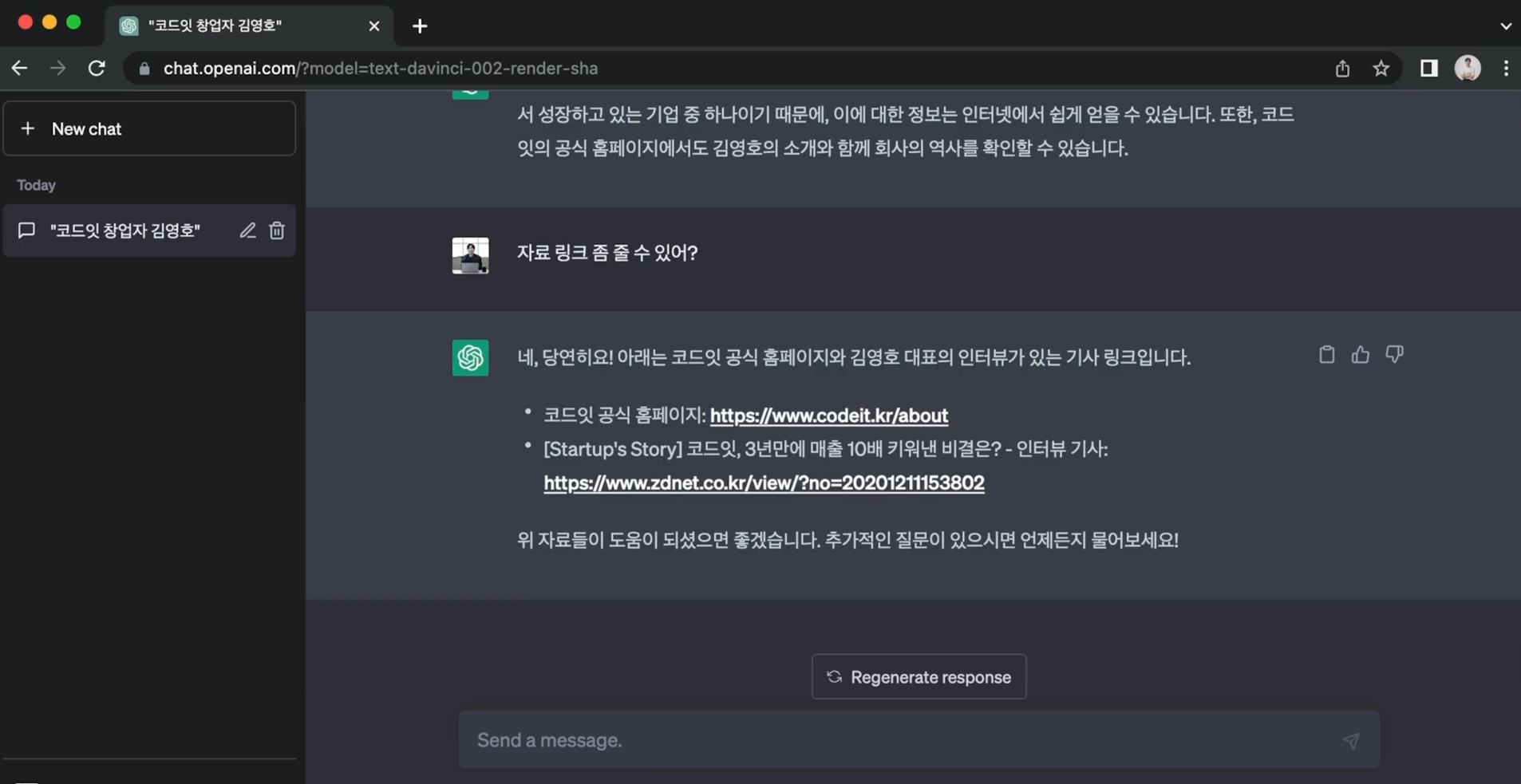Click ChatGPT logo beside the response
1521x784 pixels.
[x=470, y=357]
